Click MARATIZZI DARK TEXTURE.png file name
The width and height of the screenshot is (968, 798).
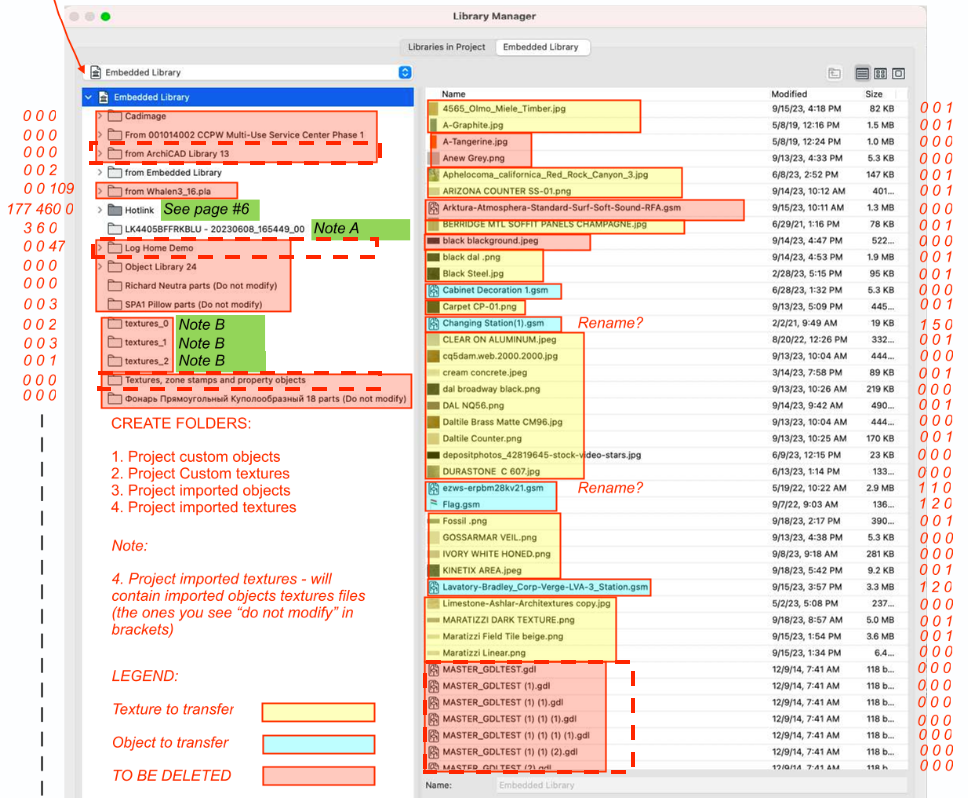coord(508,620)
